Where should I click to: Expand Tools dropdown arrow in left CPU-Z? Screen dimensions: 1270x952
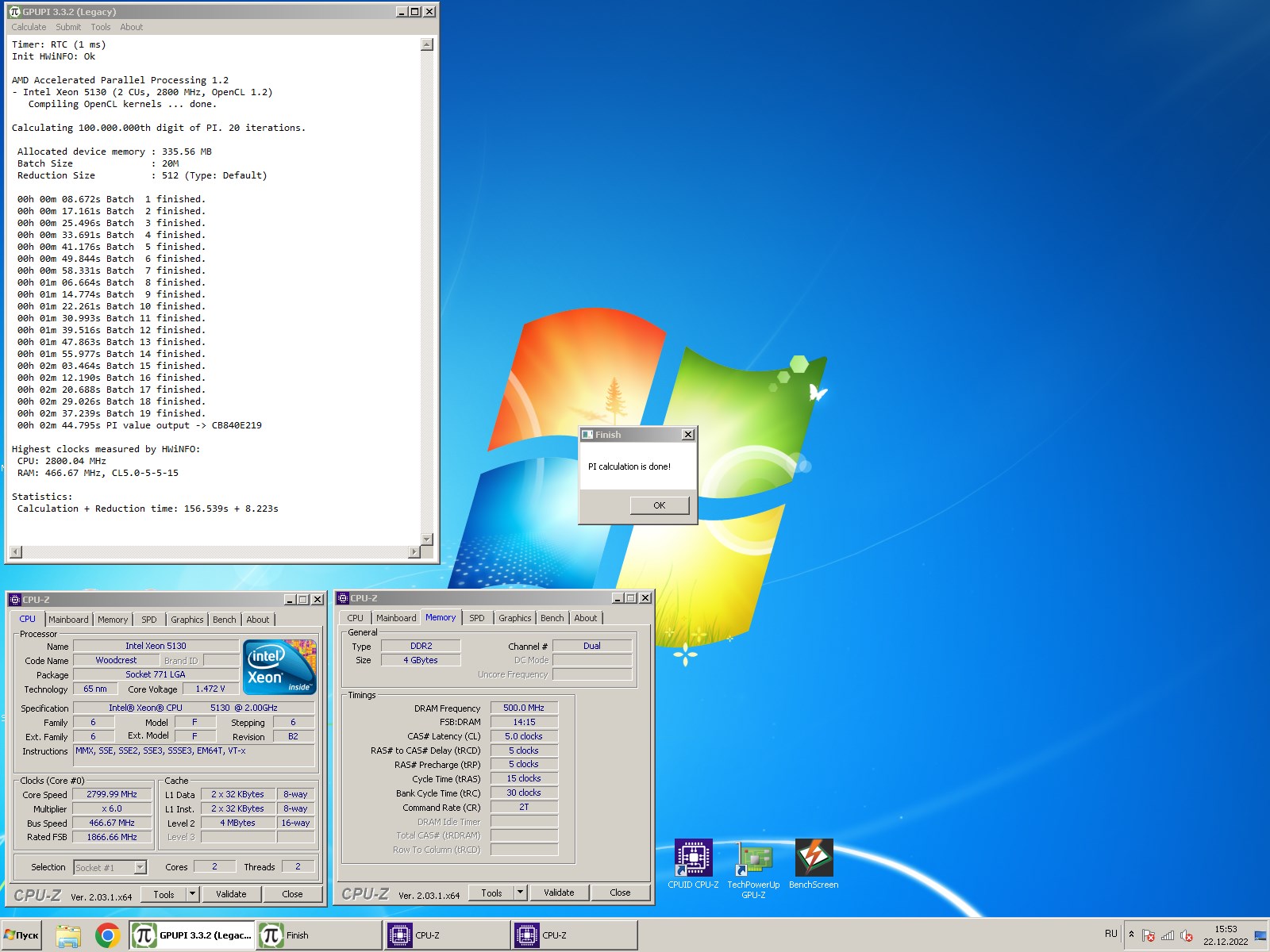[192, 894]
